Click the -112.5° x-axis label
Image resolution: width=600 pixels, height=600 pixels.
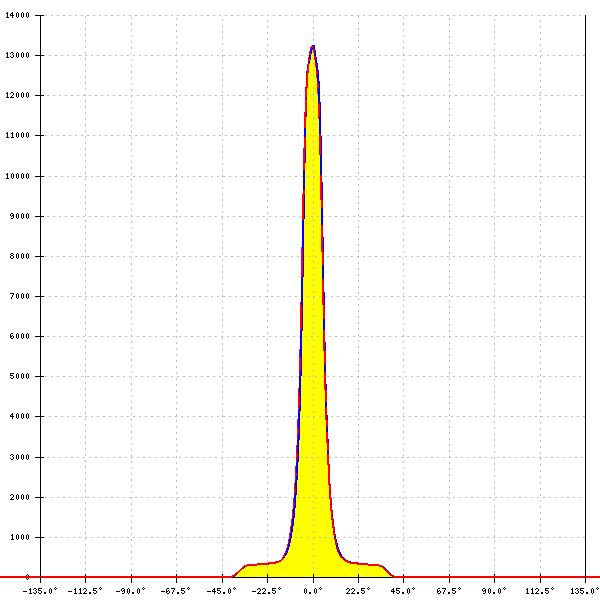(85, 591)
